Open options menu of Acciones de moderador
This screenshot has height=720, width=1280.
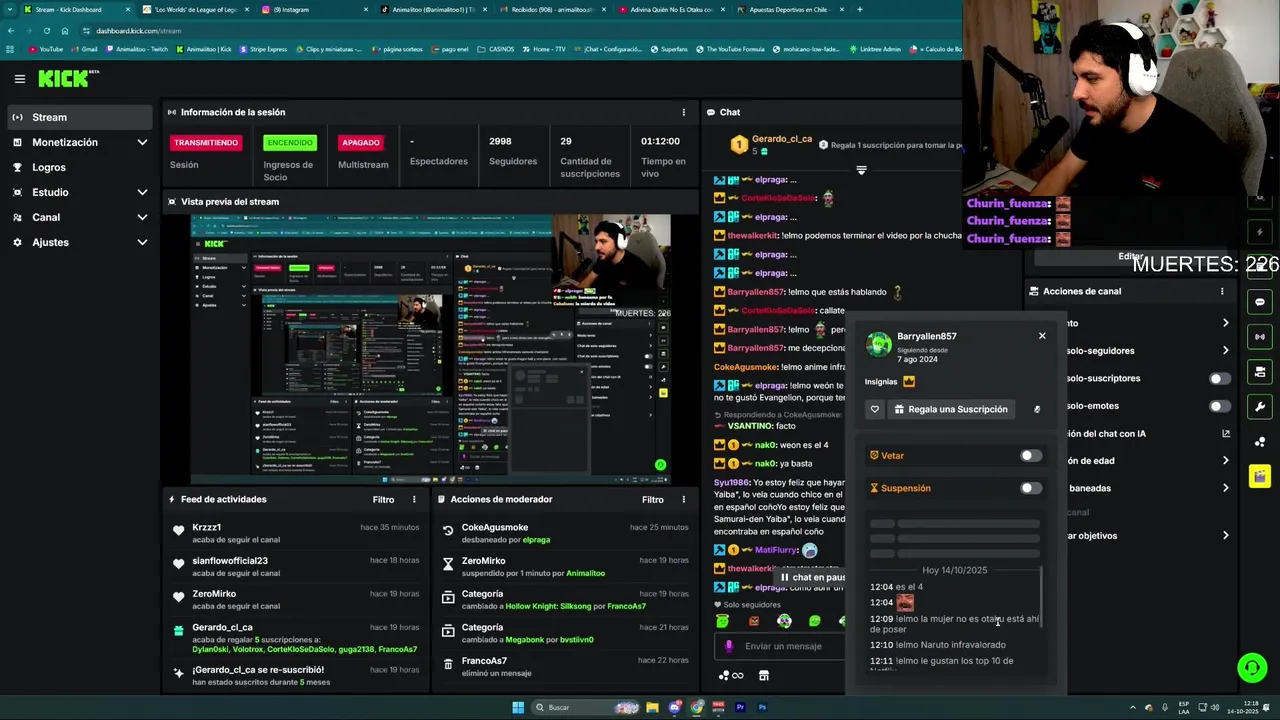(684, 499)
